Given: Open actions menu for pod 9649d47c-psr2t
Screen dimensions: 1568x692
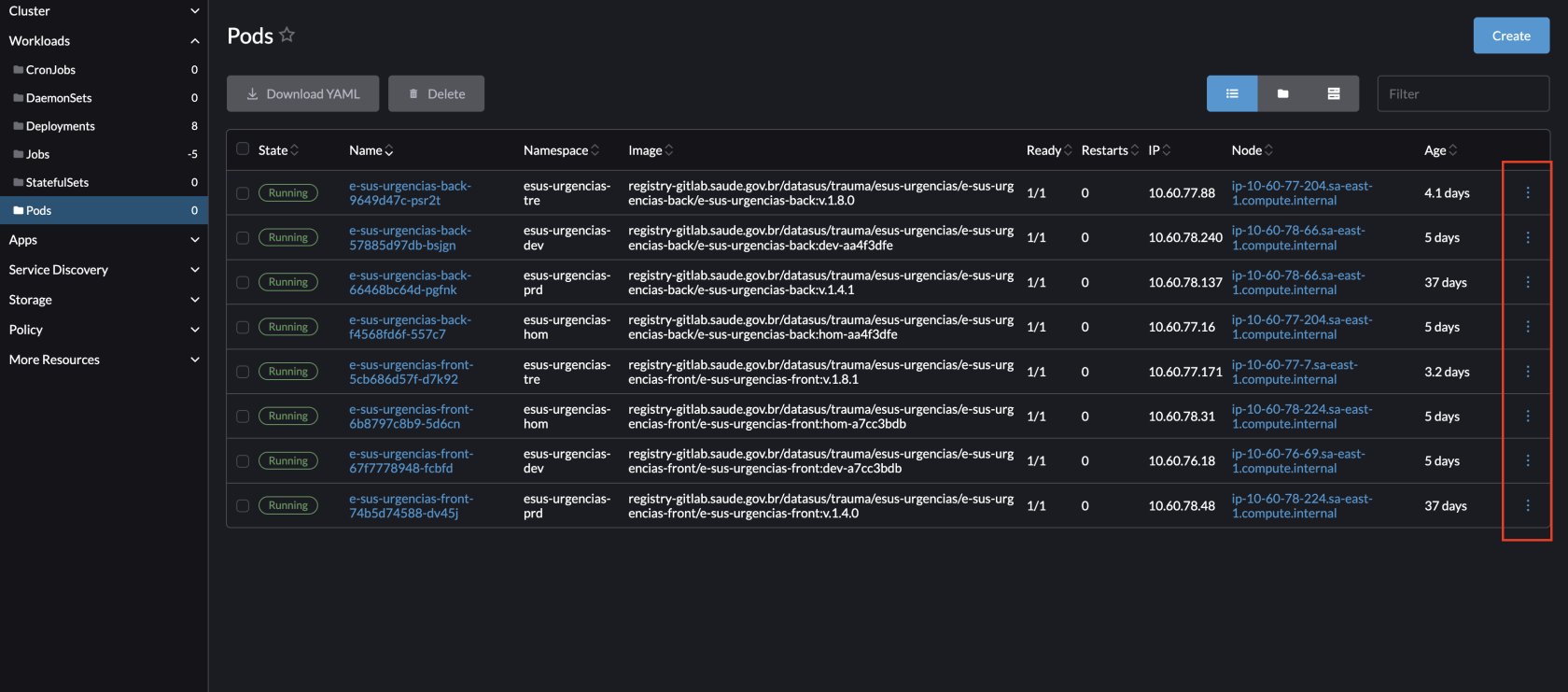Looking at the screenshot, I should 1527,192.
